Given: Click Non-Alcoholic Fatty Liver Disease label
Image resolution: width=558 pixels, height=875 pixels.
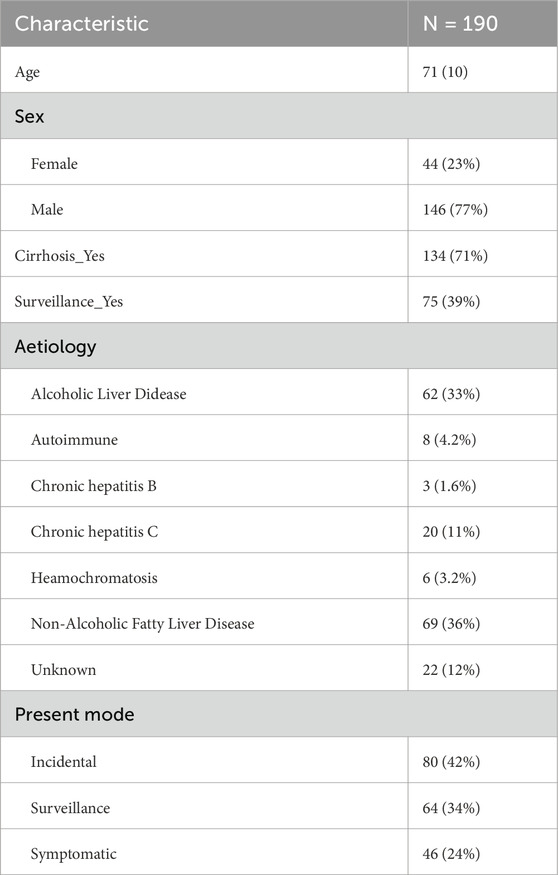Looking at the screenshot, I should coord(142,624).
